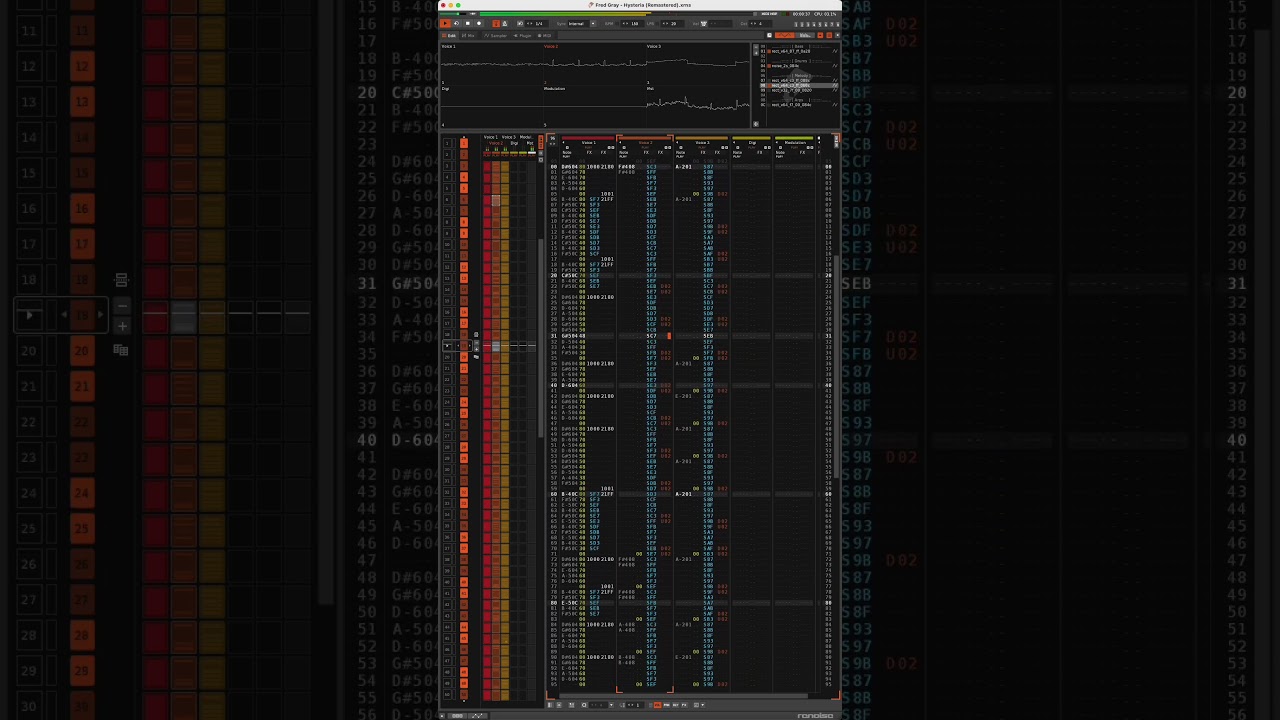Toggle the Vel keyboard velocity icon
Image resolution: width=1280 pixels, height=720 pixels.
[704, 23]
